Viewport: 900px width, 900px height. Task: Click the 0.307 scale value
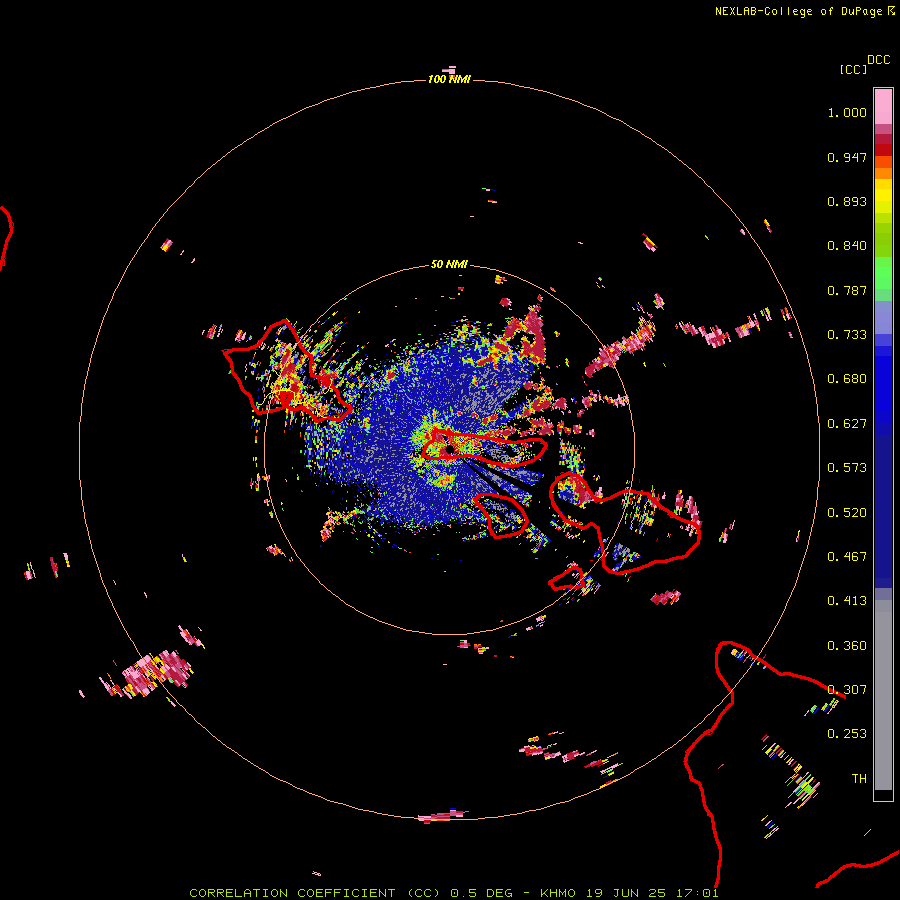pyautogui.click(x=847, y=690)
